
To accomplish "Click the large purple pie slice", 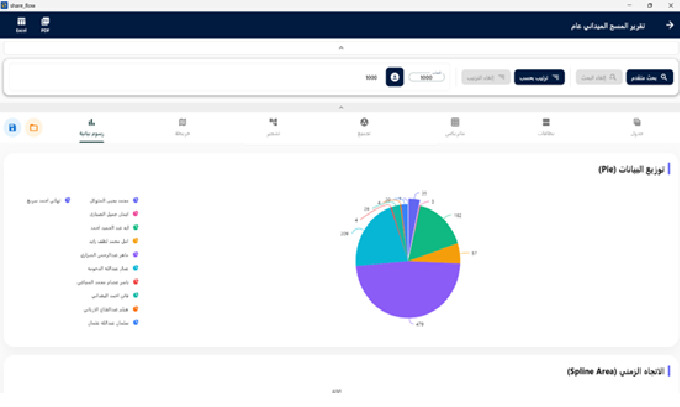I will point(408,290).
